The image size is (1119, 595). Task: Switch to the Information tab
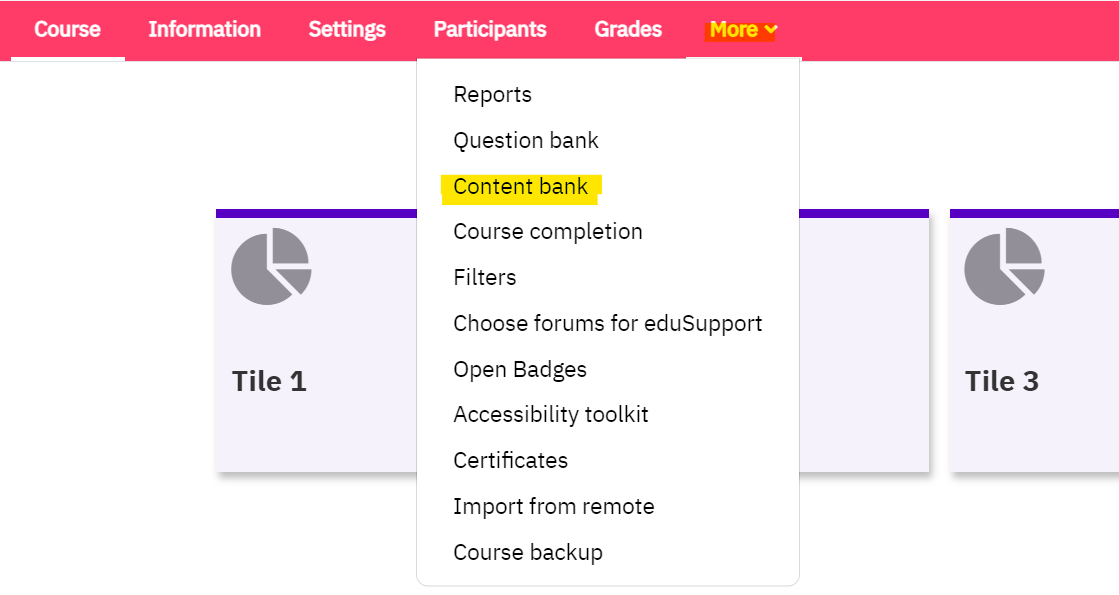point(204,29)
